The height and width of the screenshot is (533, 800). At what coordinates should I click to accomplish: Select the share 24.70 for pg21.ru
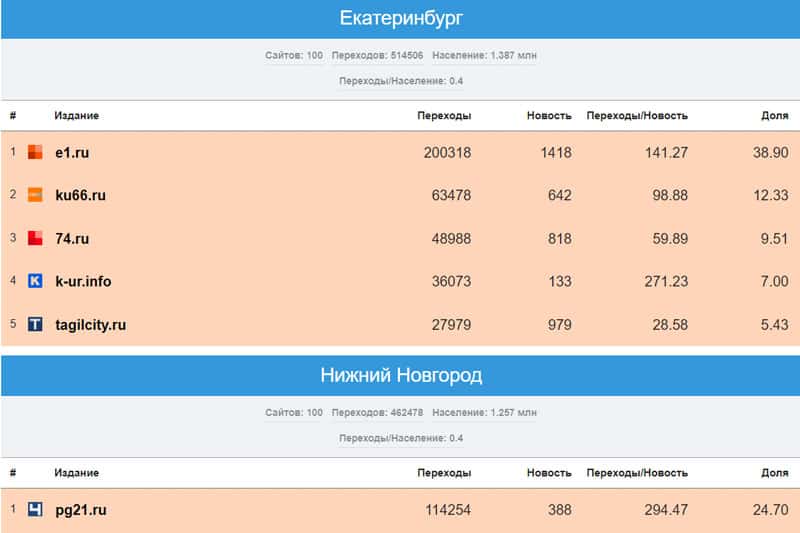[770, 510]
